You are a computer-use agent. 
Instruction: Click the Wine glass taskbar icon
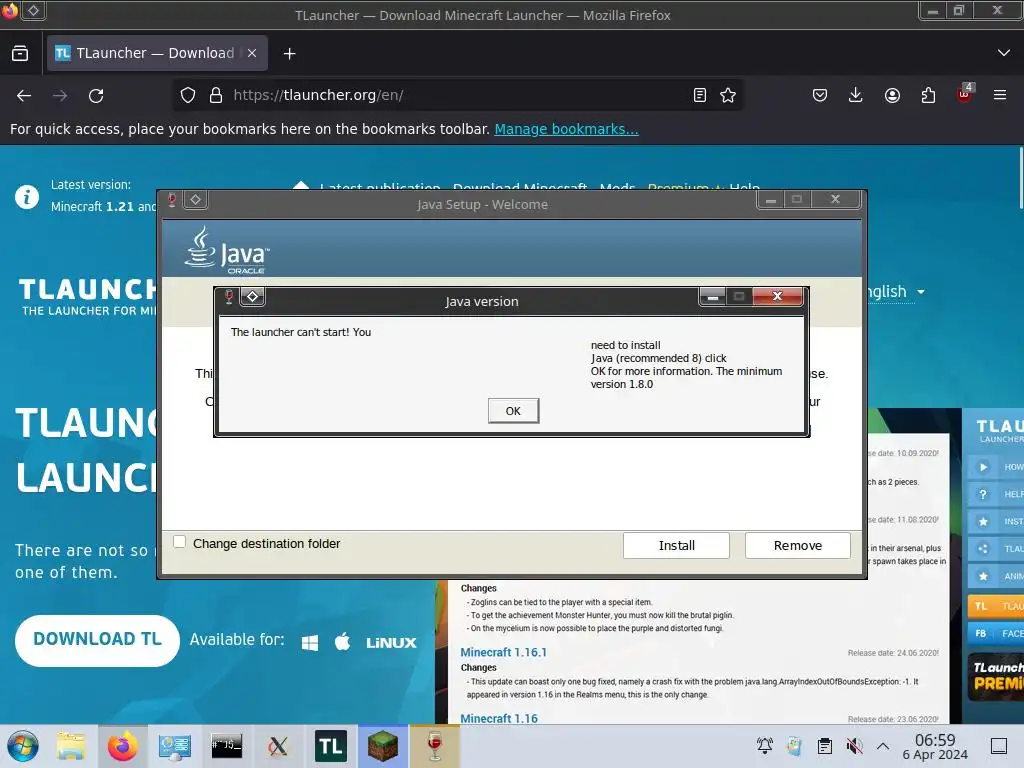434,746
